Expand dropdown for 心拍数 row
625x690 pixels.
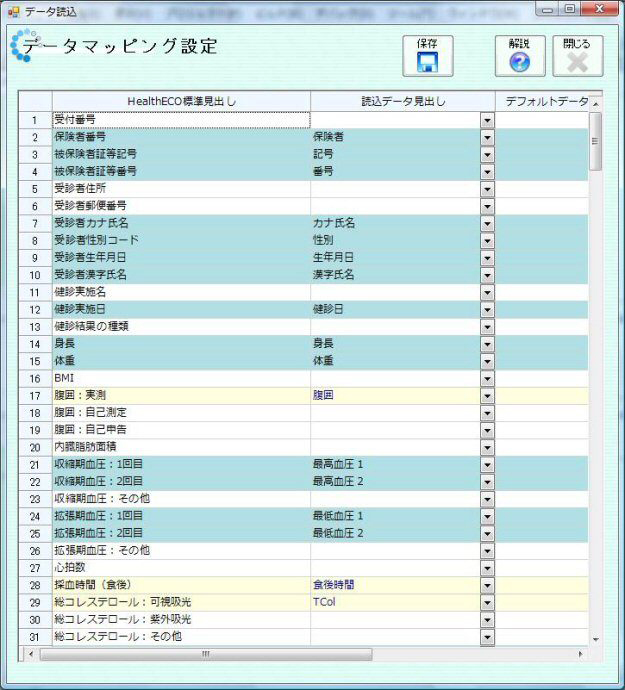click(487, 568)
